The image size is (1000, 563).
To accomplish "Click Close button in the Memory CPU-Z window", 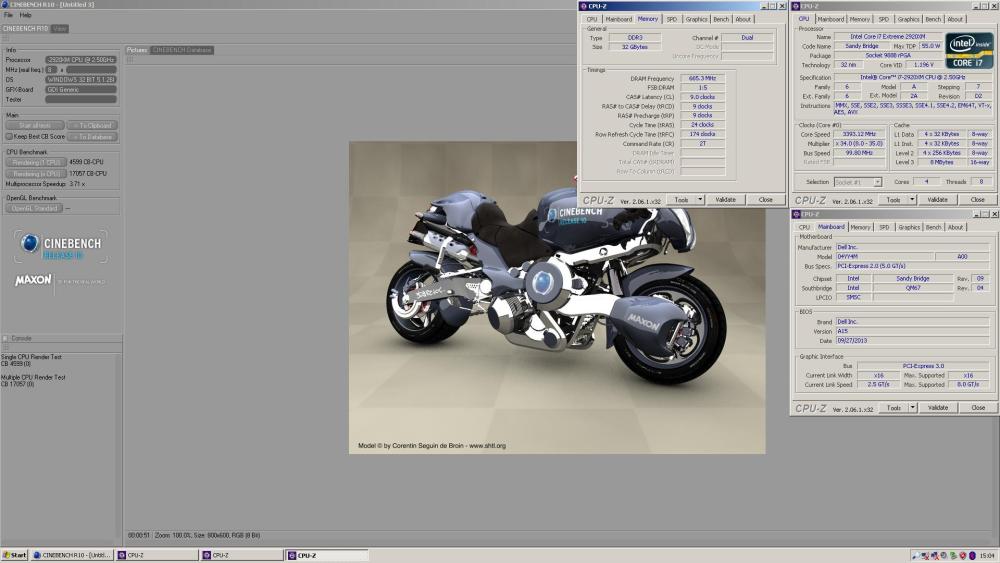I will click(x=765, y=200).
